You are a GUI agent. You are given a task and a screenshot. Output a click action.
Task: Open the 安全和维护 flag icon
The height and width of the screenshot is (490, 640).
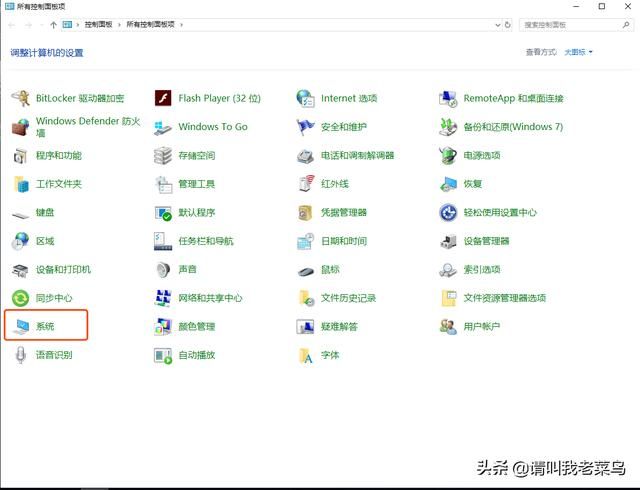coord(305,127)
